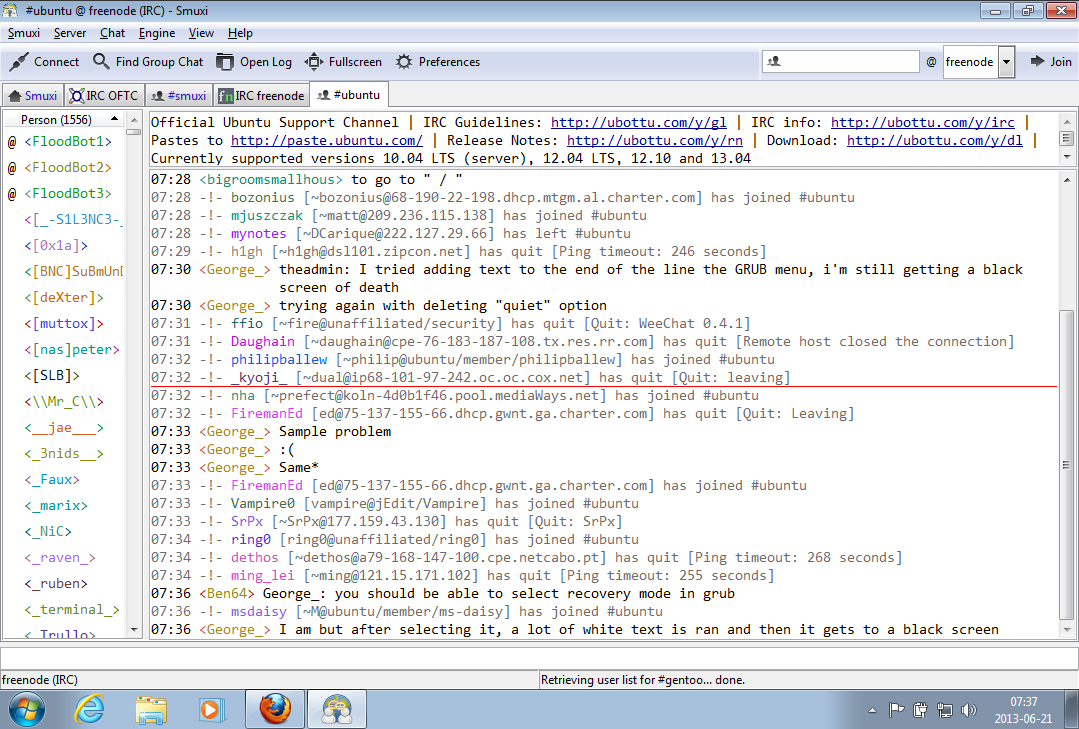Click the Open Log toolbar icon
1079x729 pixels.
[226, 62]
